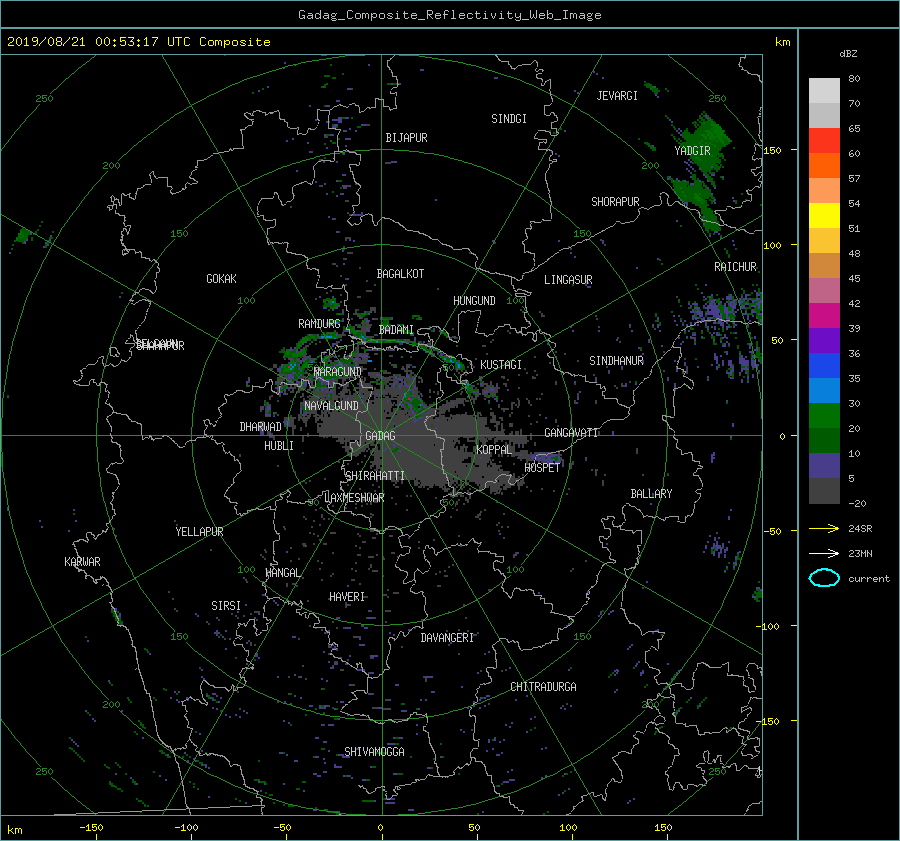Click the title 'Gadag_Composite_Reflectivity_Web_Image'
The image size is (900, 841).
(449, 15)
